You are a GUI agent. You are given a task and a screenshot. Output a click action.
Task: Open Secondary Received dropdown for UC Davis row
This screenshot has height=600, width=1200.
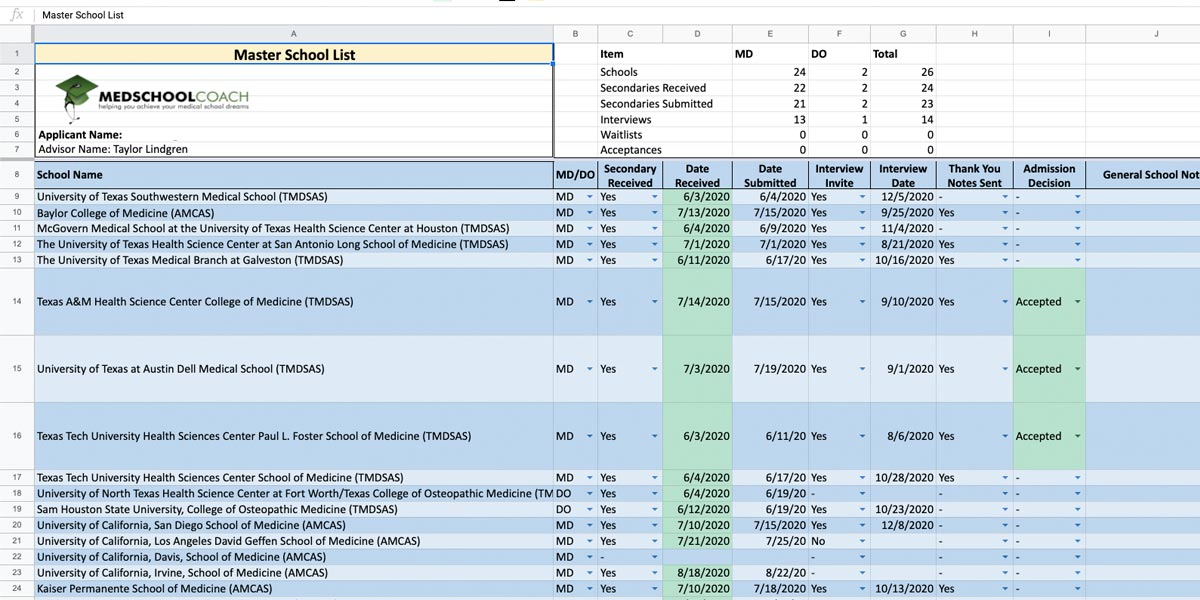pos(655,558)
